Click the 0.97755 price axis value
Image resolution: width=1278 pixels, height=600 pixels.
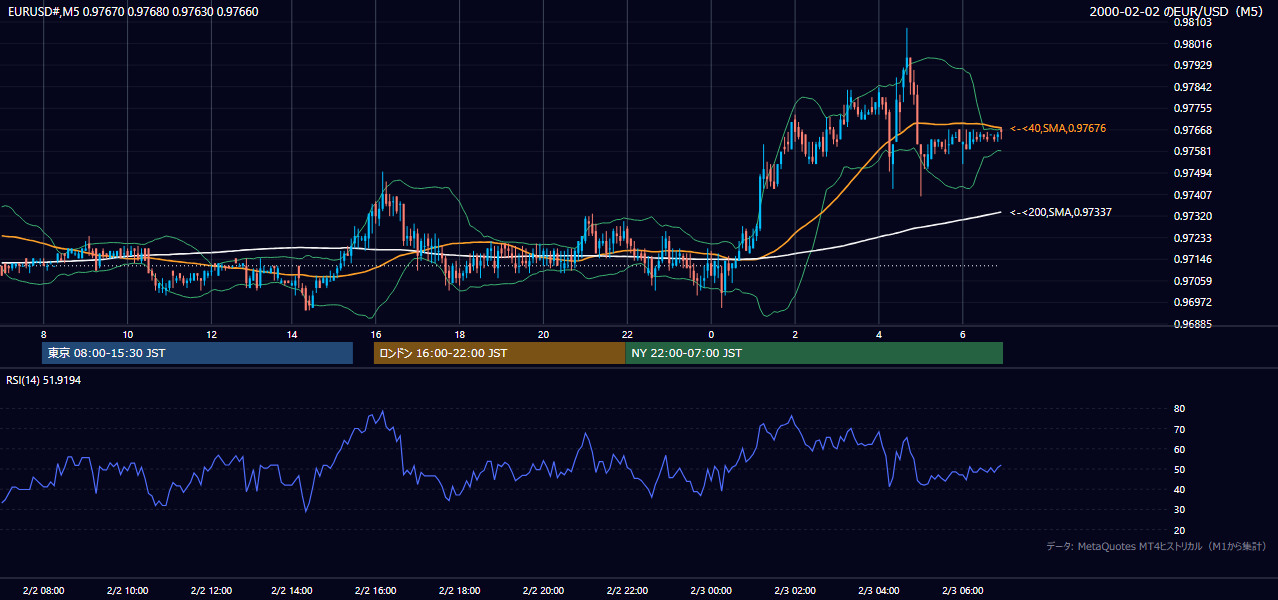(x=1192, y=108)
